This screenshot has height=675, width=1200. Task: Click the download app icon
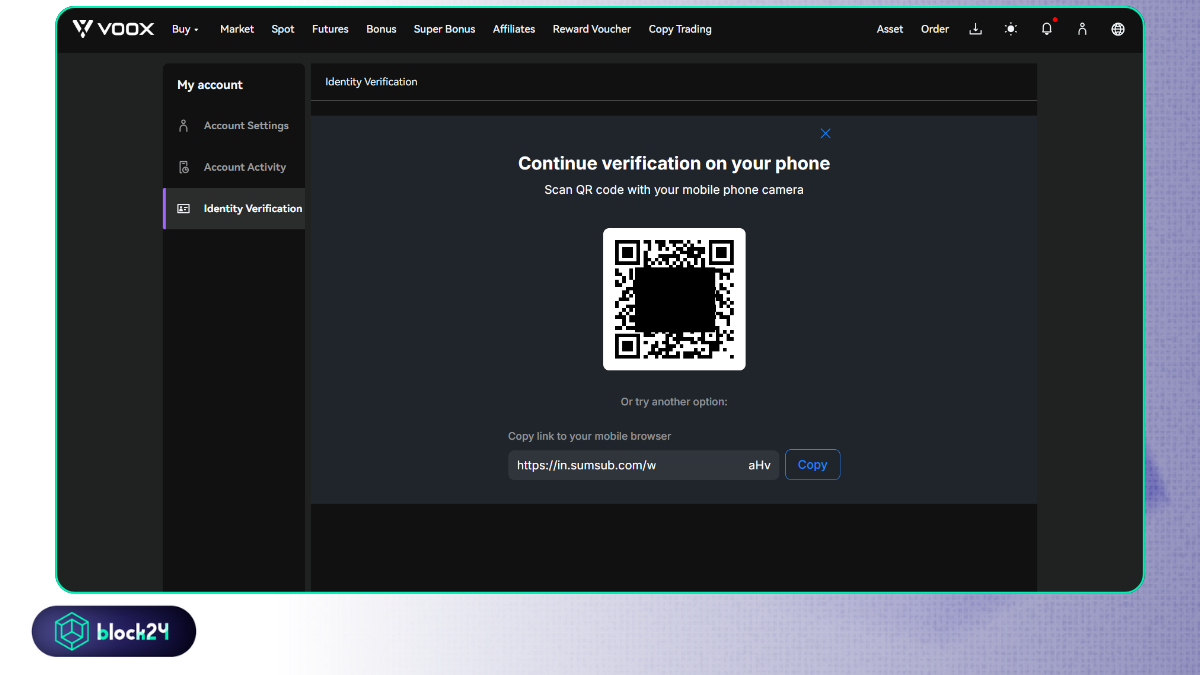coord(976,29)
